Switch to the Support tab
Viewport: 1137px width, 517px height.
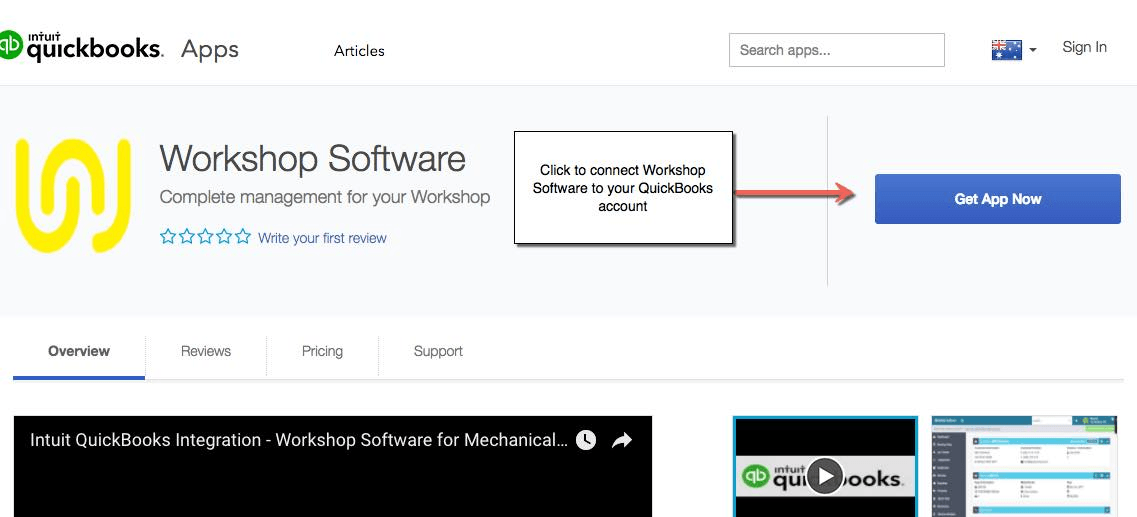pyautogui.click(x=438, y=352)
